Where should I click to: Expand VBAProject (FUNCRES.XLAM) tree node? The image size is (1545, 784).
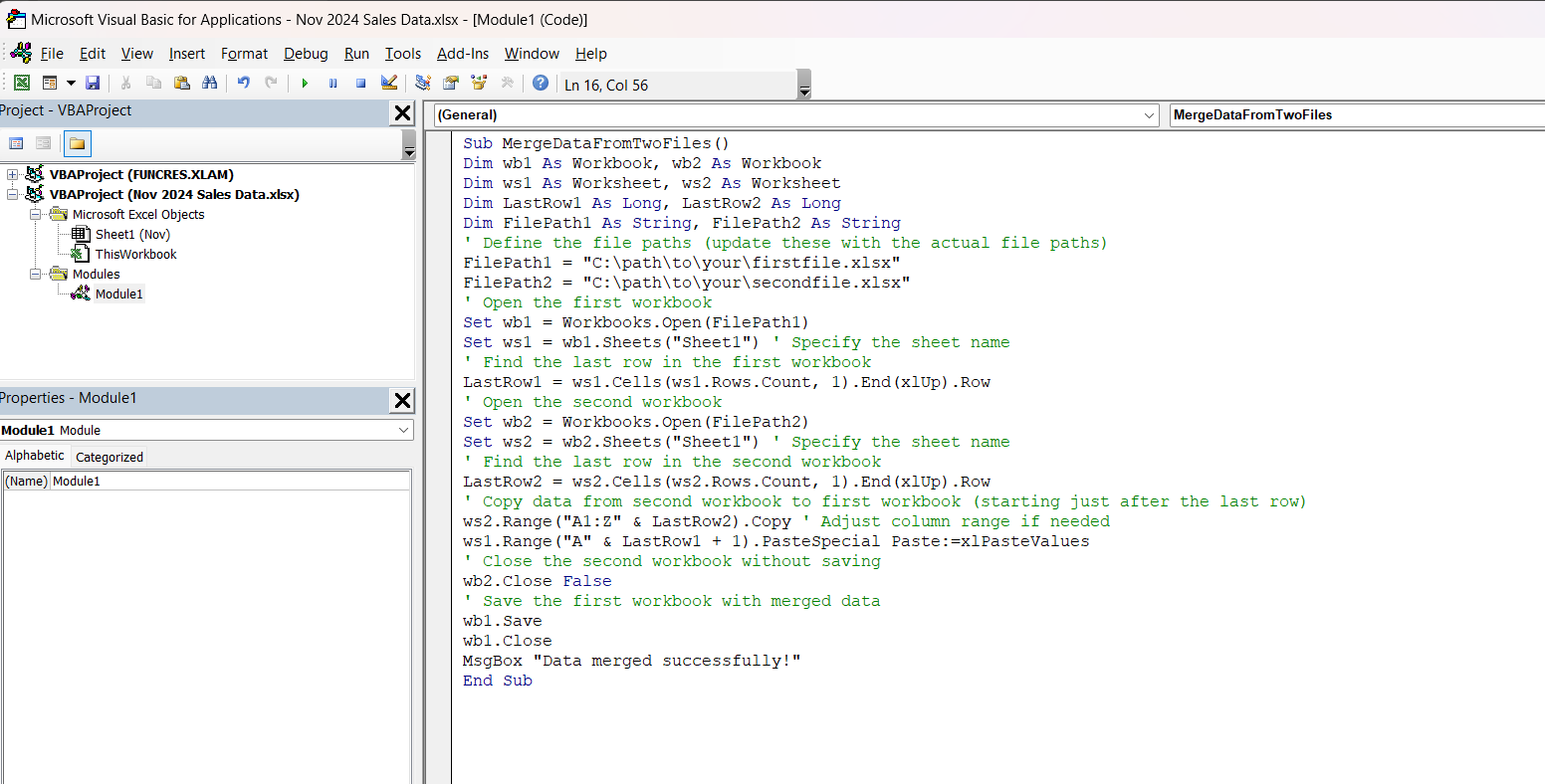(12, 175)
